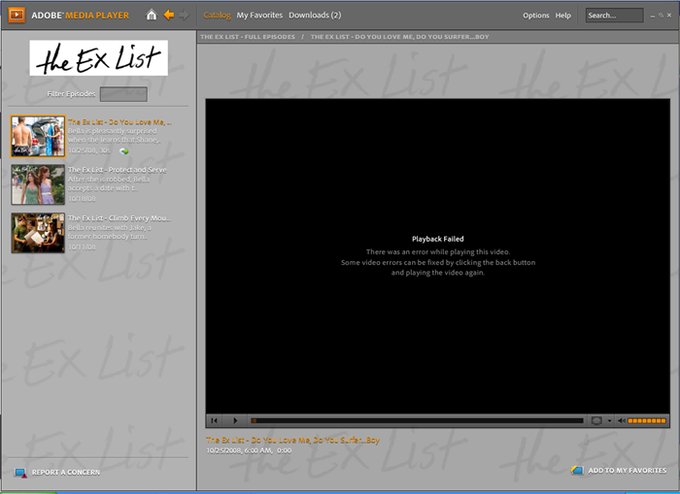Viewport: 680px width, 494px height.
Task: Open the Downloads (2) tab
Action: point(315,15)
